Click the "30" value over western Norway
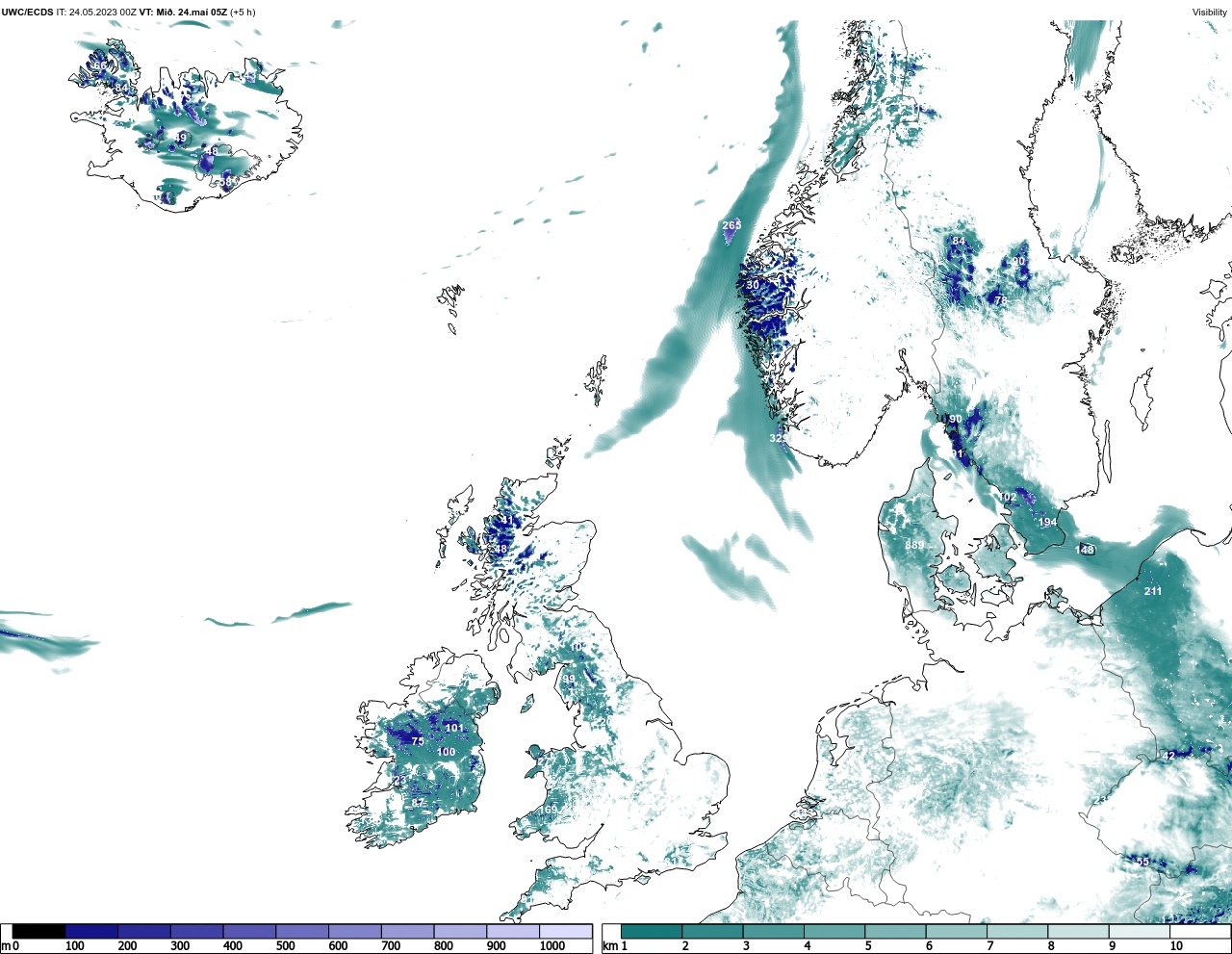 753,285
